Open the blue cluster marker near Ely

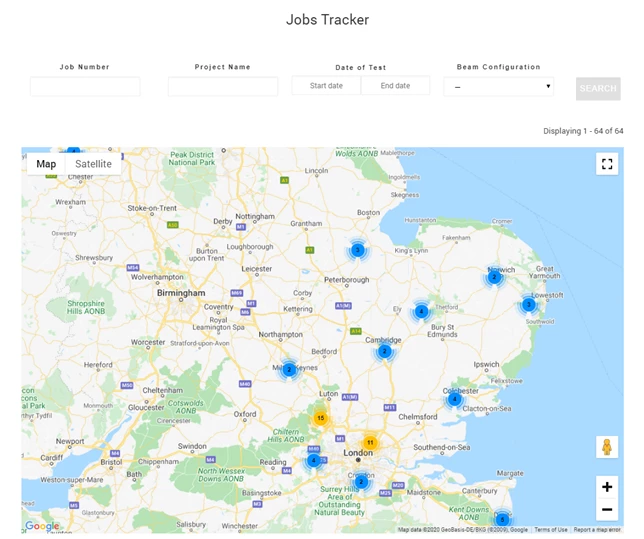coord(421,311)
